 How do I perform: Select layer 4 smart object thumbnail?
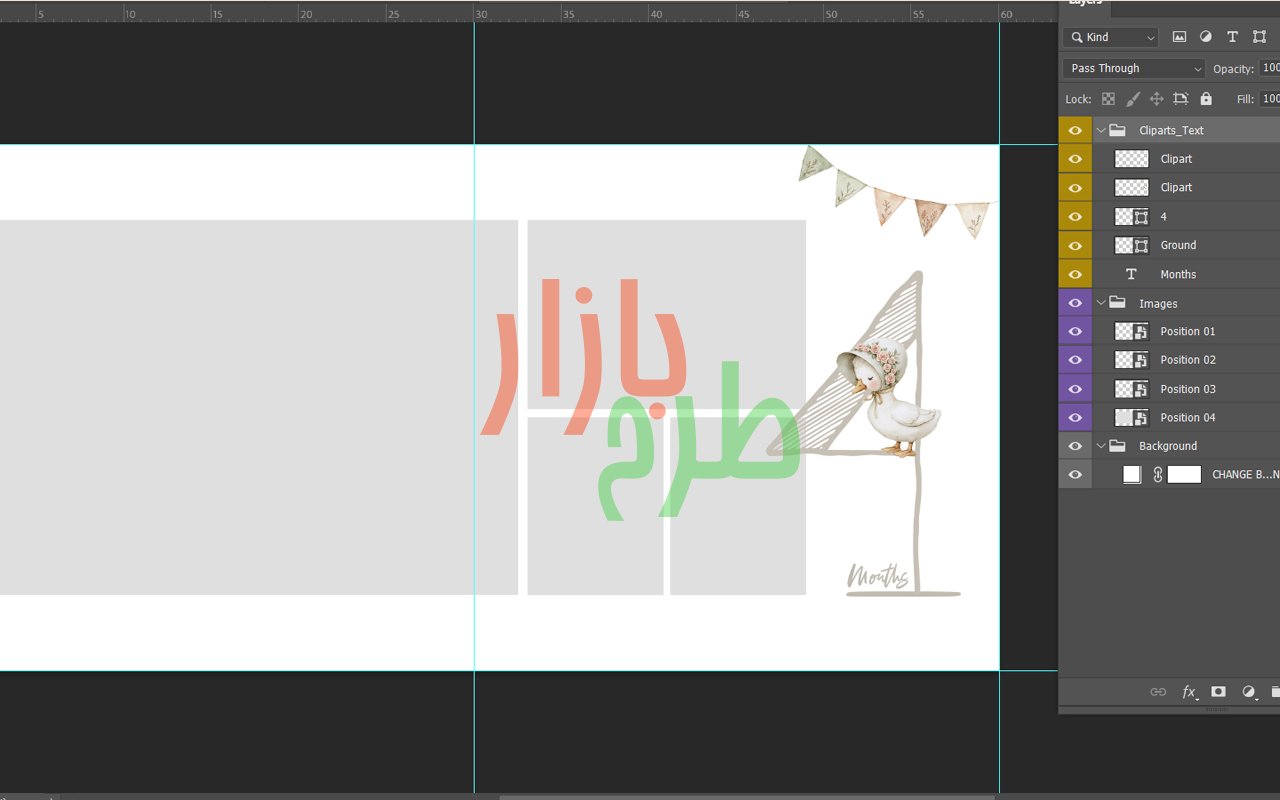coord(1132,217)
